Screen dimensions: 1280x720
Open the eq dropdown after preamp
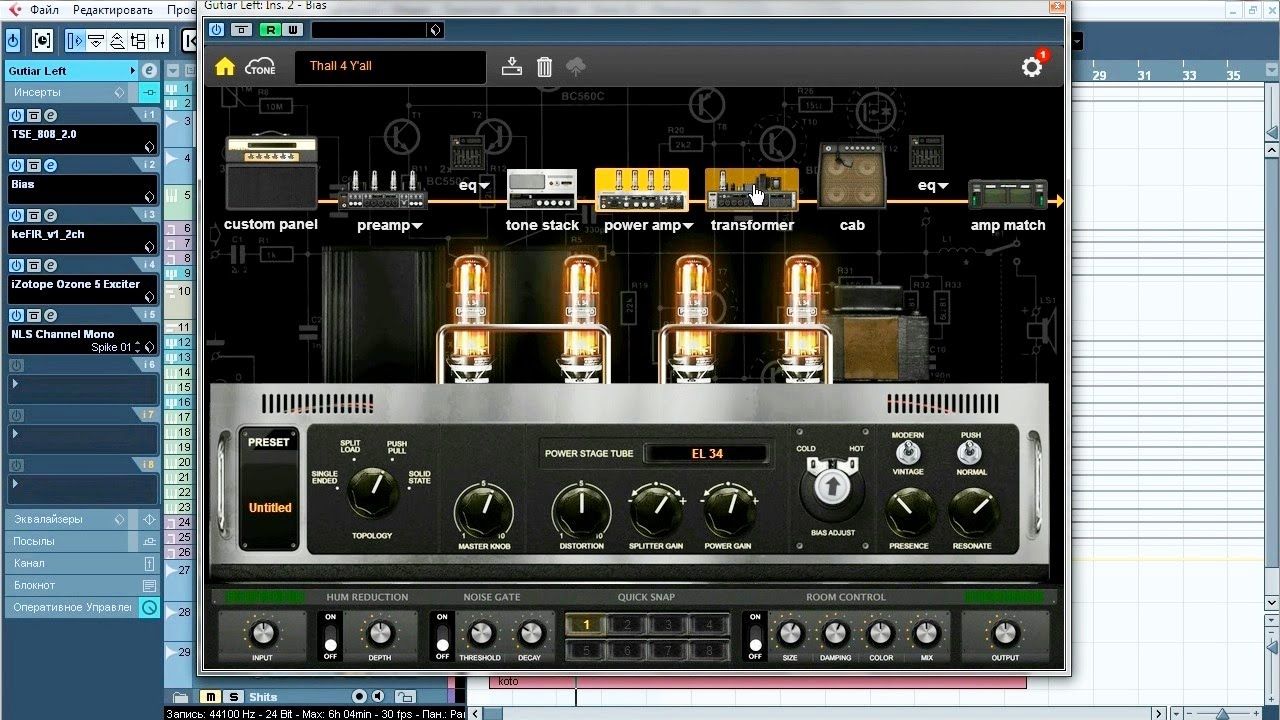pos(484,186)
